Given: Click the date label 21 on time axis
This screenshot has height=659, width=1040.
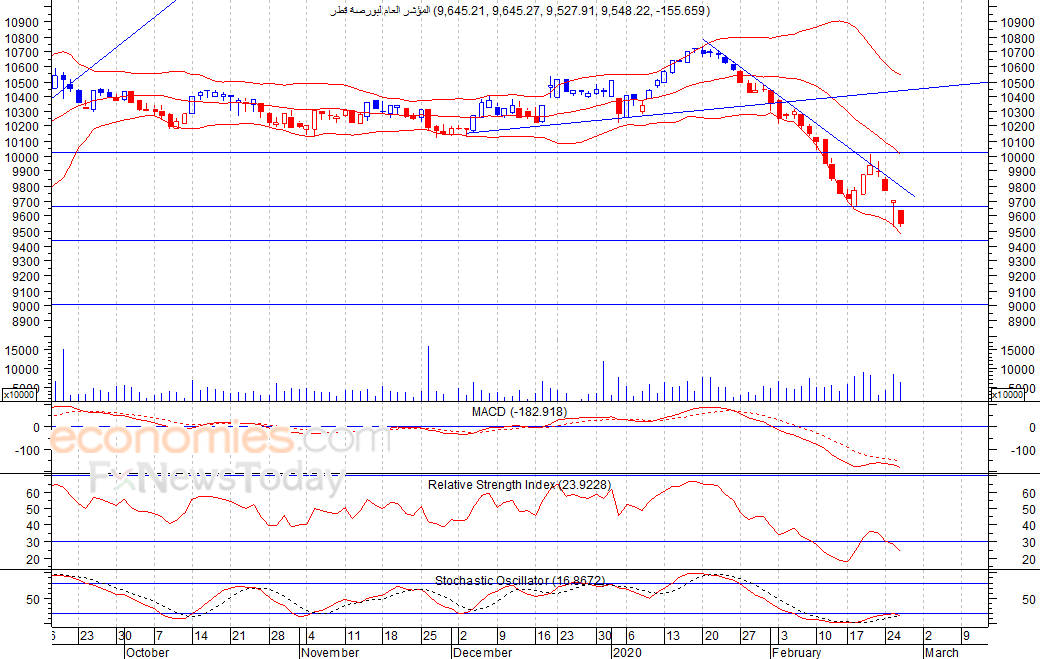Looking at the screenshot, I should click(x=238, y=636).
